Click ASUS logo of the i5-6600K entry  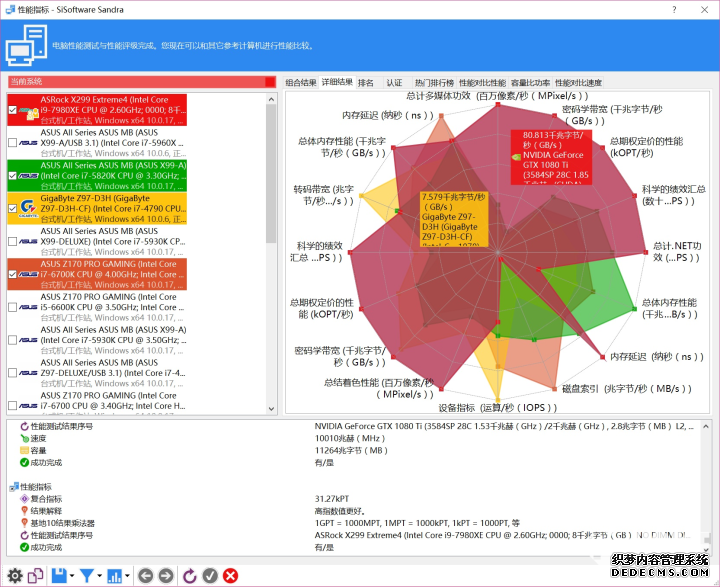28,307
